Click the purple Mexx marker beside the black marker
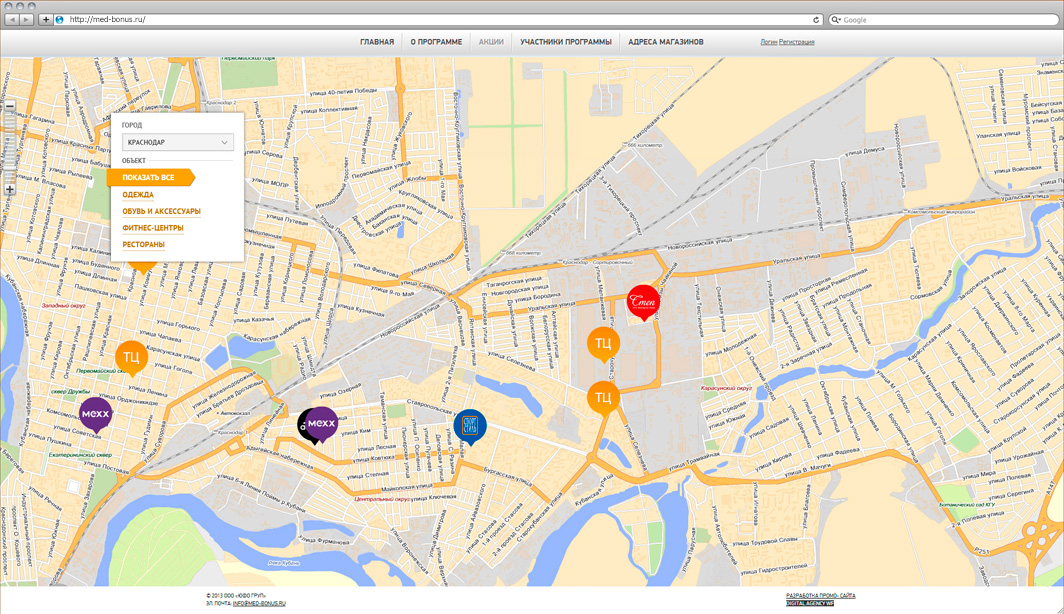The height and width of the screenshot is (614, 1064). coord(322,424)
